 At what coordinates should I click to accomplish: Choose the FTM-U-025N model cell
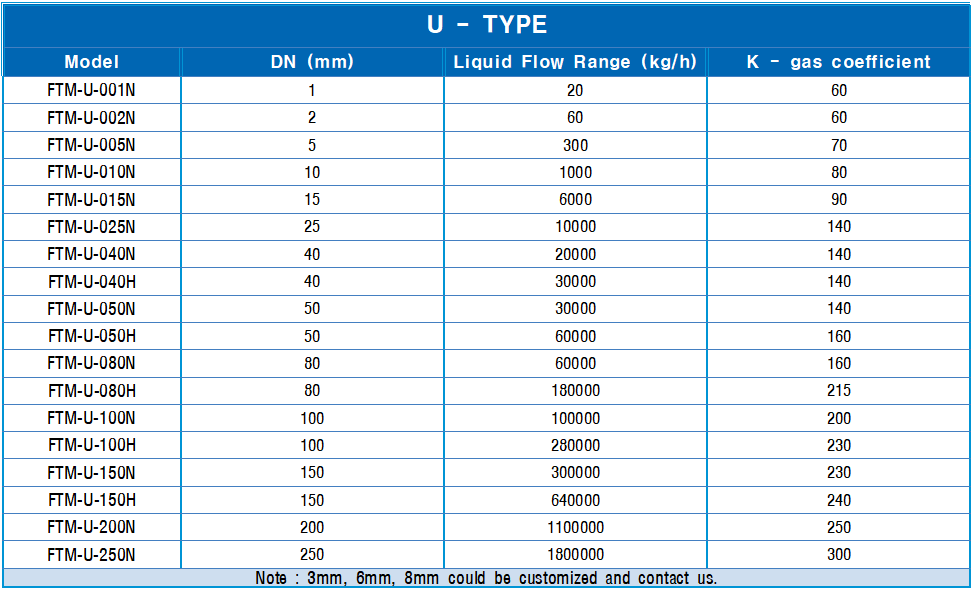click(91, 227)
